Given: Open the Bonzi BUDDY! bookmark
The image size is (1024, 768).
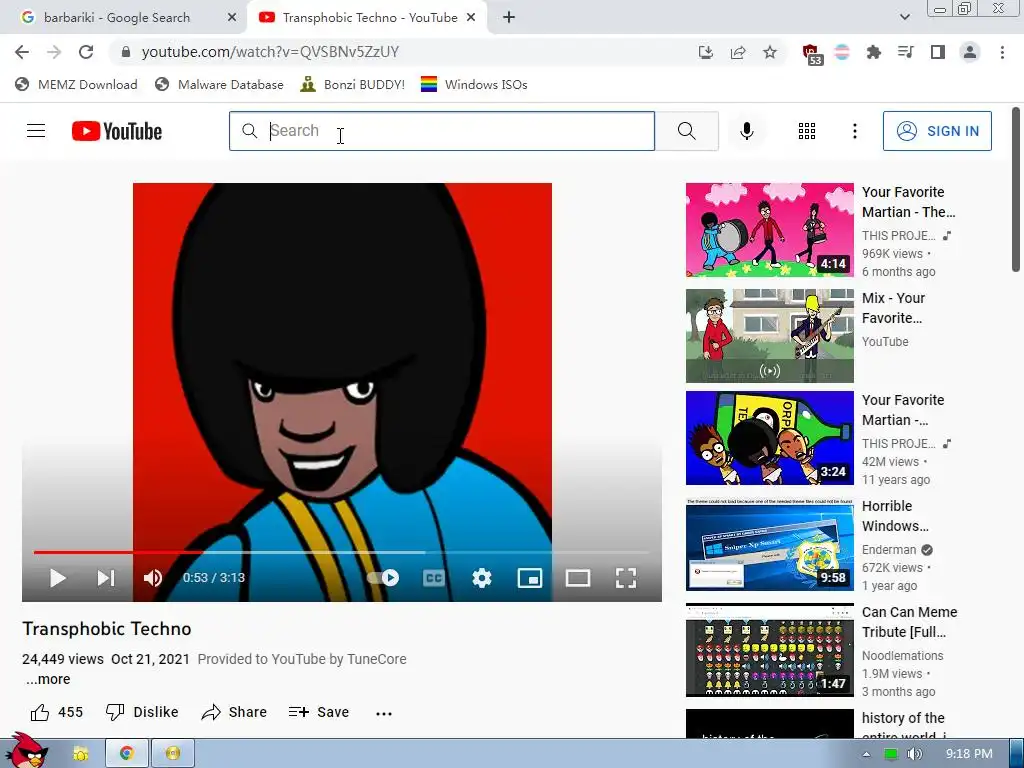Looking at the screenshot, I should point(353,84).
